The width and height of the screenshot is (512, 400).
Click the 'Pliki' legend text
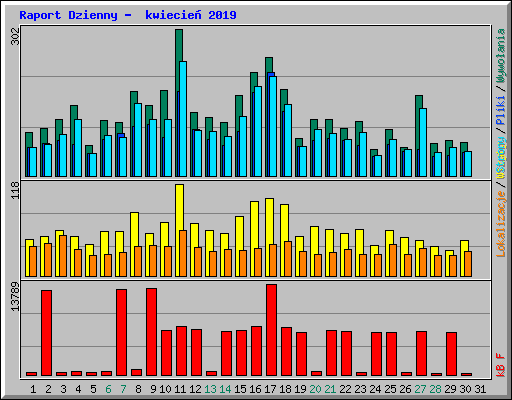pyautogui.click(x=501, y=110)
